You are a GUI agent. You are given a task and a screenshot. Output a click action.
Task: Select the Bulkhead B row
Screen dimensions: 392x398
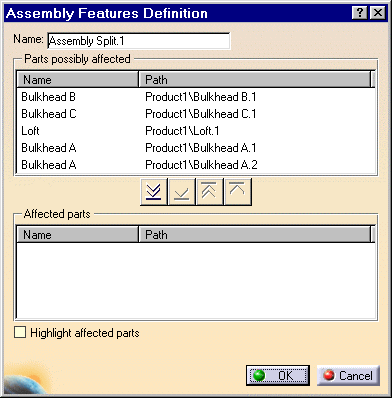pyautogui.click(x=196, y=97)
